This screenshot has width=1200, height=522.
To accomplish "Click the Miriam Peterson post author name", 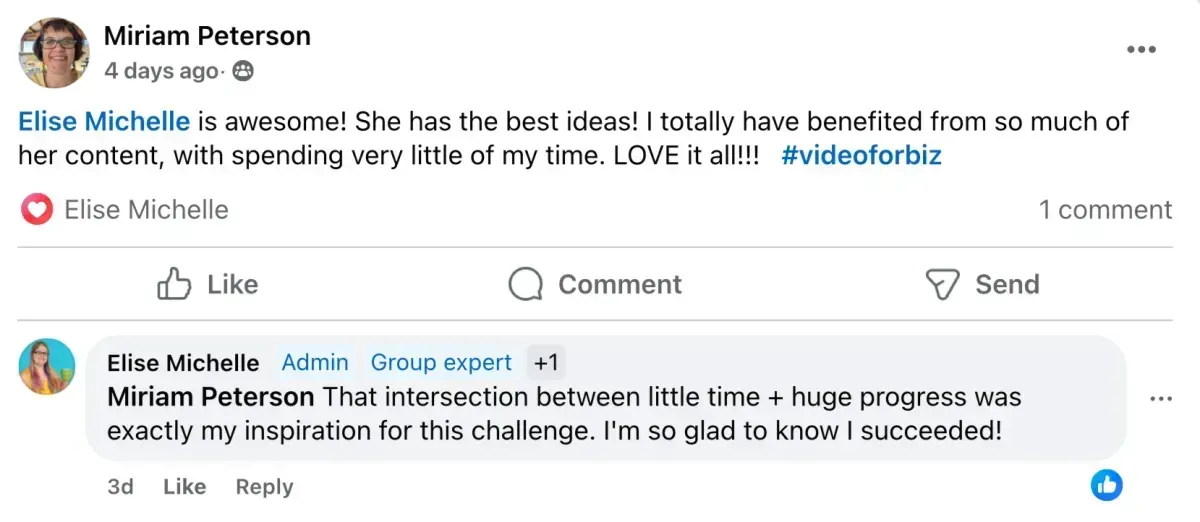I will click(207, 36).
